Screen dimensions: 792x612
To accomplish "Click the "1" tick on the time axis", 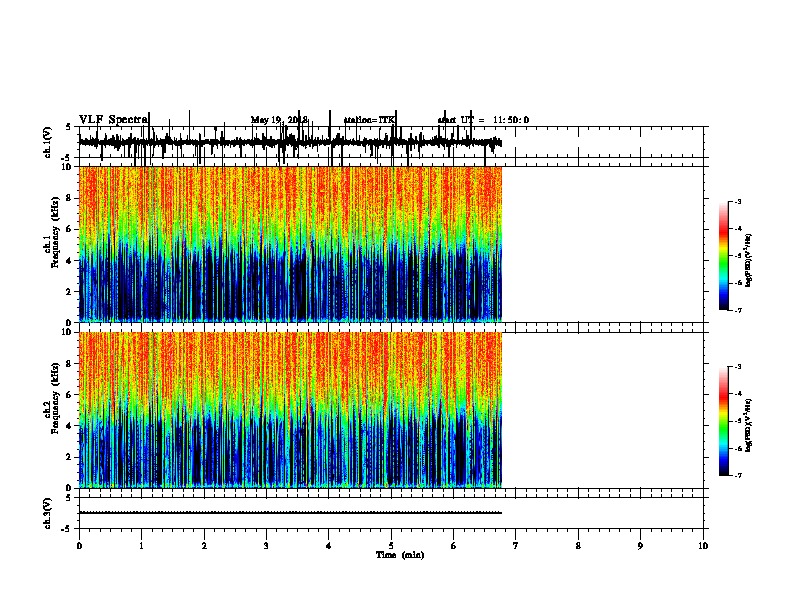I will point(141,546).
